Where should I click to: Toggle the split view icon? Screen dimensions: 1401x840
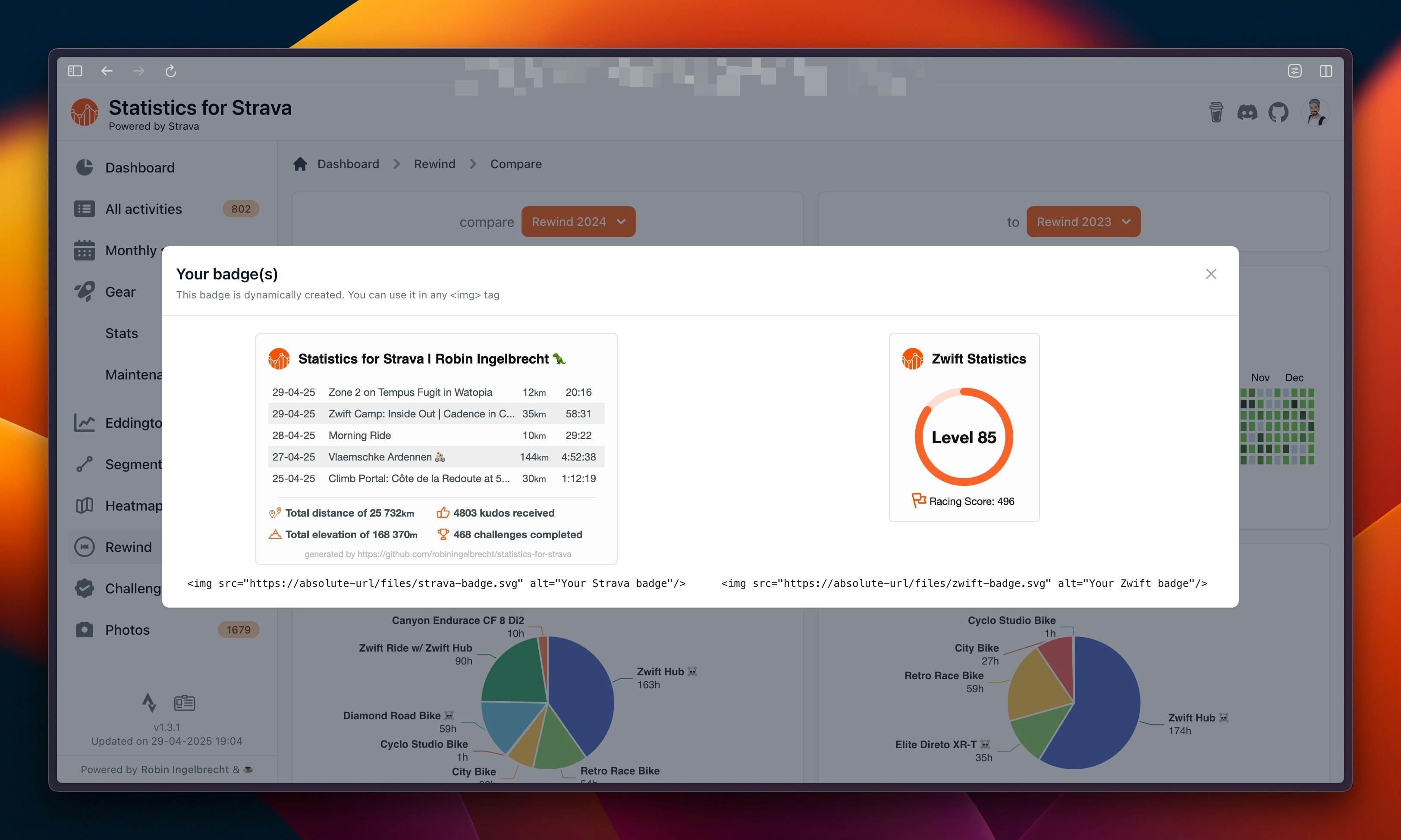pos(1326,71)
